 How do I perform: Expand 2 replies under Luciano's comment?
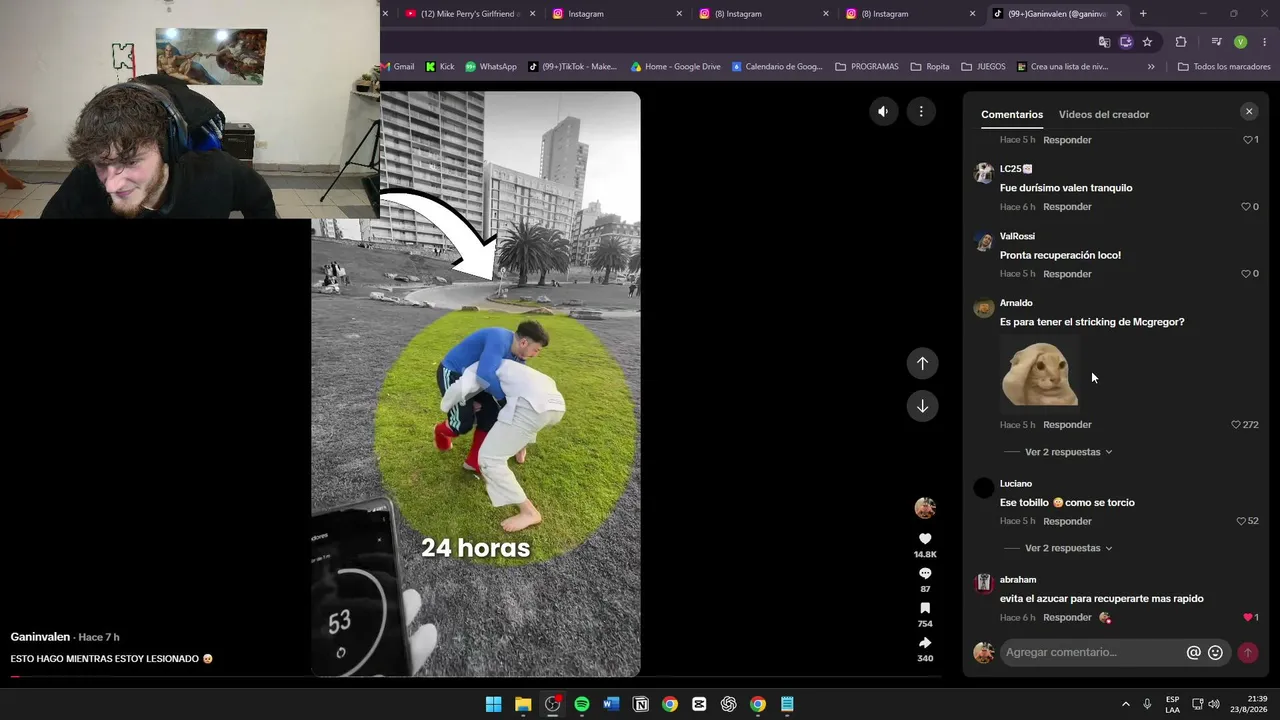tap(1068, 548)
